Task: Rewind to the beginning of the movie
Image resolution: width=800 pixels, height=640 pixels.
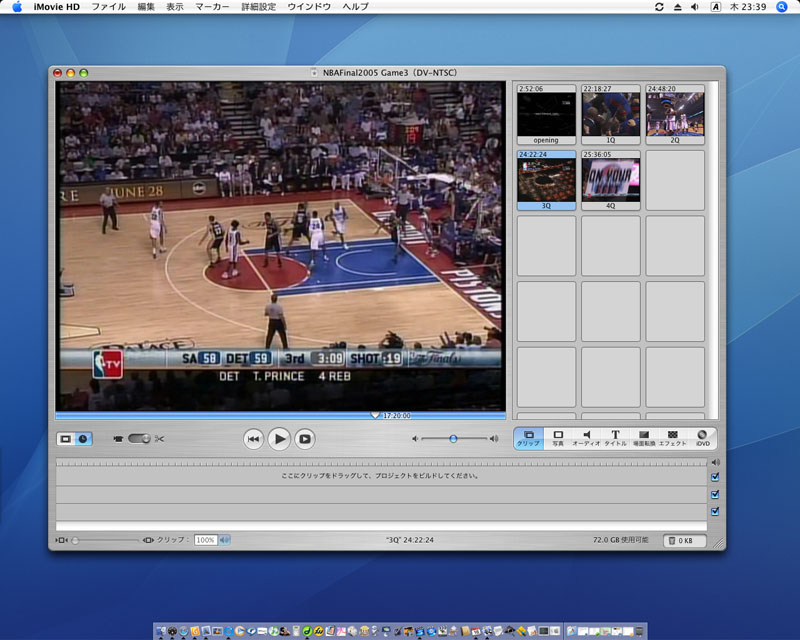Action: [254, 438]
